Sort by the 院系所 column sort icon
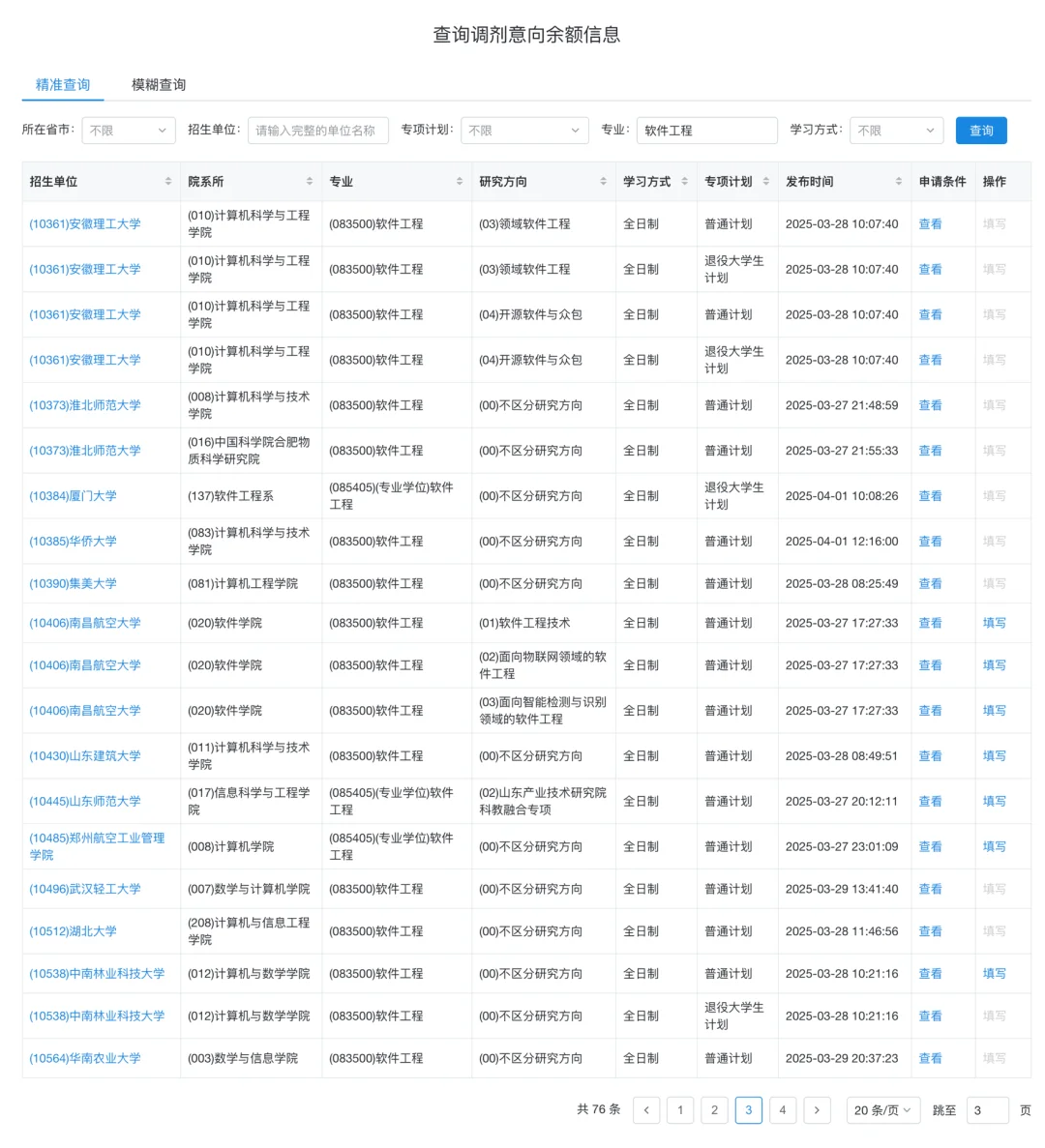Viewport: 1045px width, 1148px height. [x=310, y=182]
